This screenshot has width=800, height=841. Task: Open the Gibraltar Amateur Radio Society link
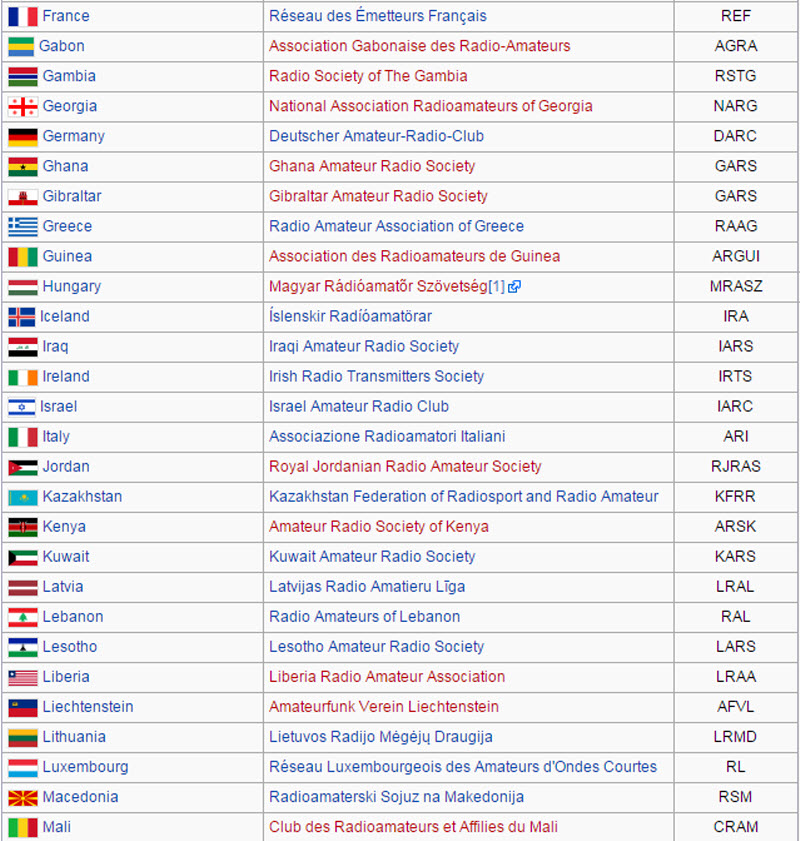click(379, 196)
